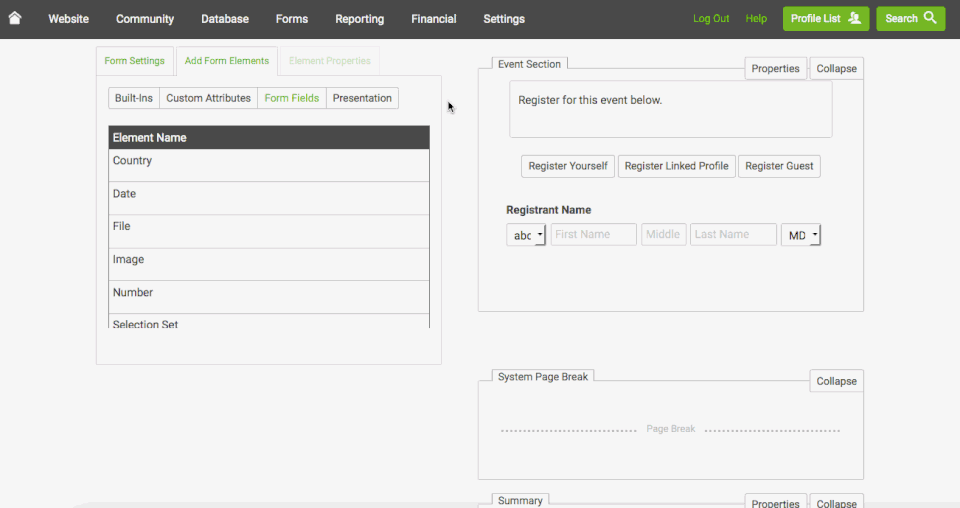960x508 pixels.
Task: Open Summary section Properties
Action: coord(775,501)
